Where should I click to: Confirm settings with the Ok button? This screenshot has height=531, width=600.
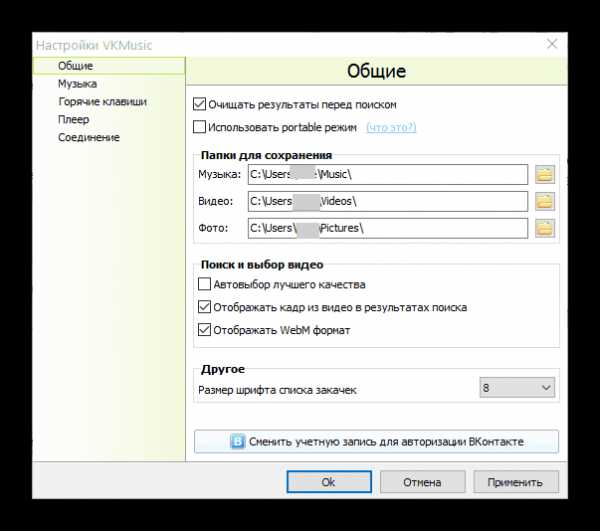pos(329,482)
